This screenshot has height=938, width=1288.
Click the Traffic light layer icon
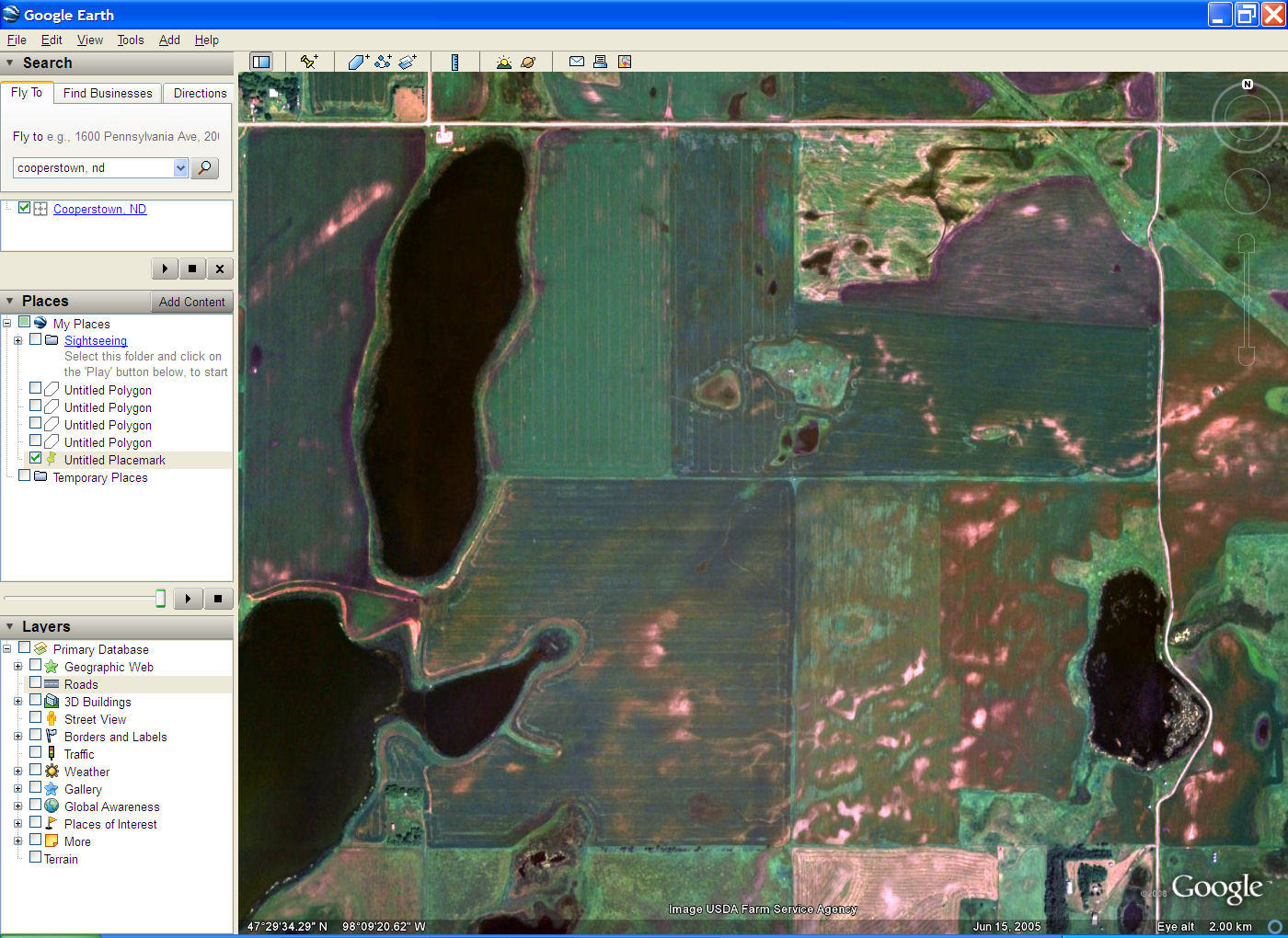pos(52,754)
